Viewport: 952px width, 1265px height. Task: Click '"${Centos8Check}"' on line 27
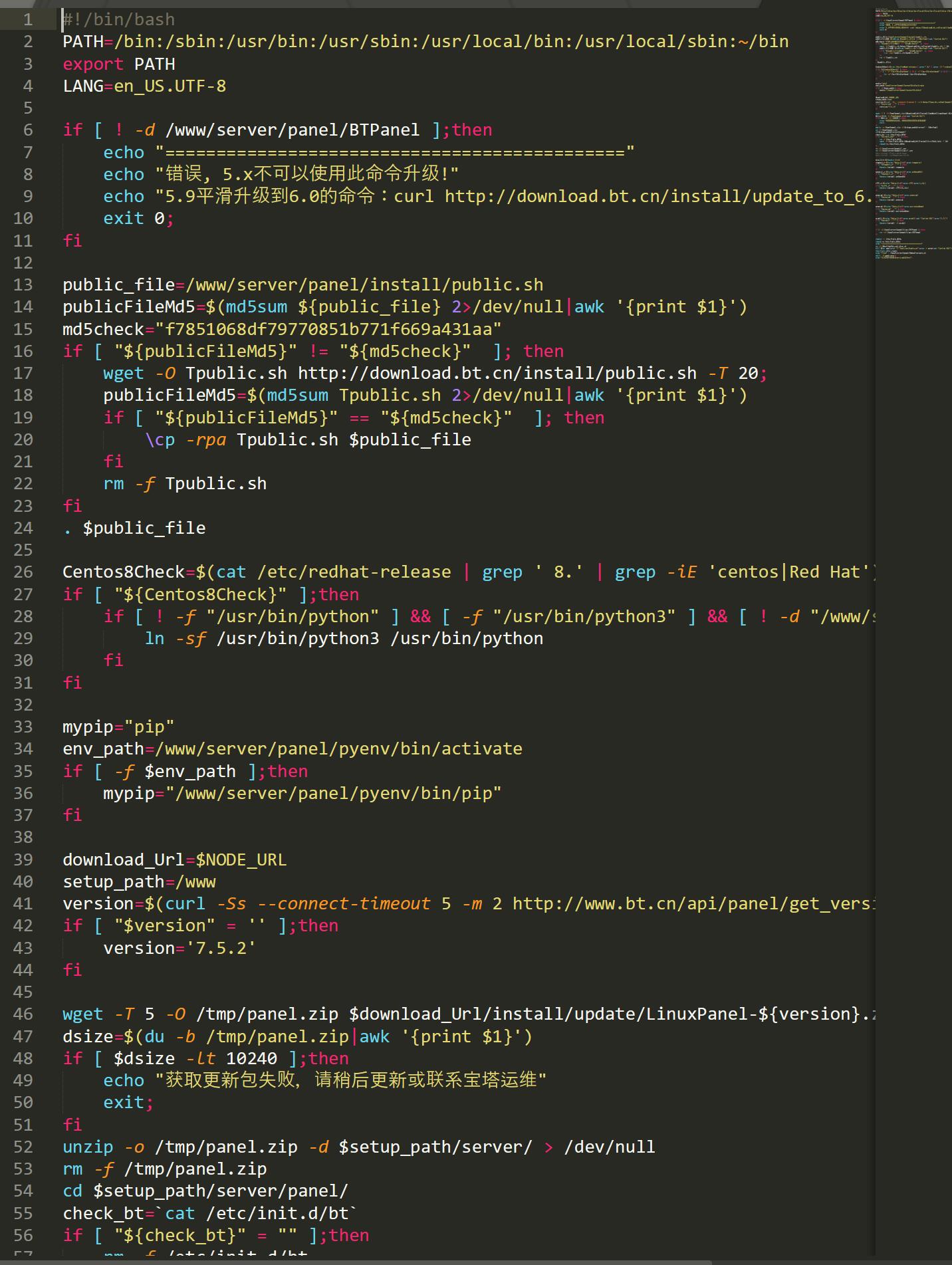point(201,595)
